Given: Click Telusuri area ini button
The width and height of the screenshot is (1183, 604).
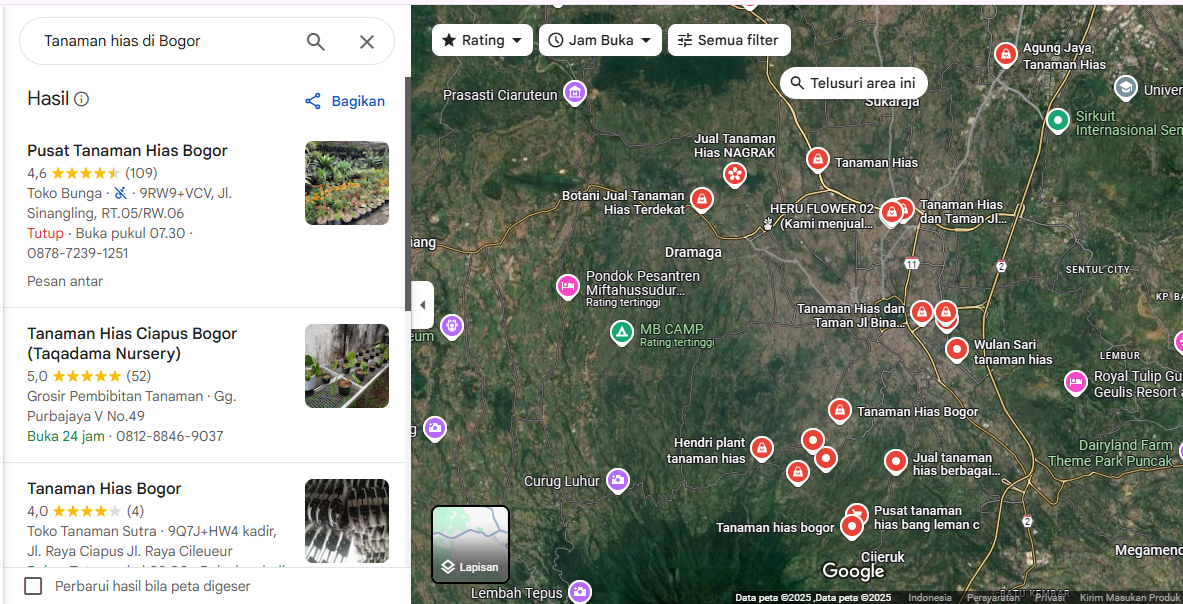Looking at the screenshot, I should pos(853,83).
